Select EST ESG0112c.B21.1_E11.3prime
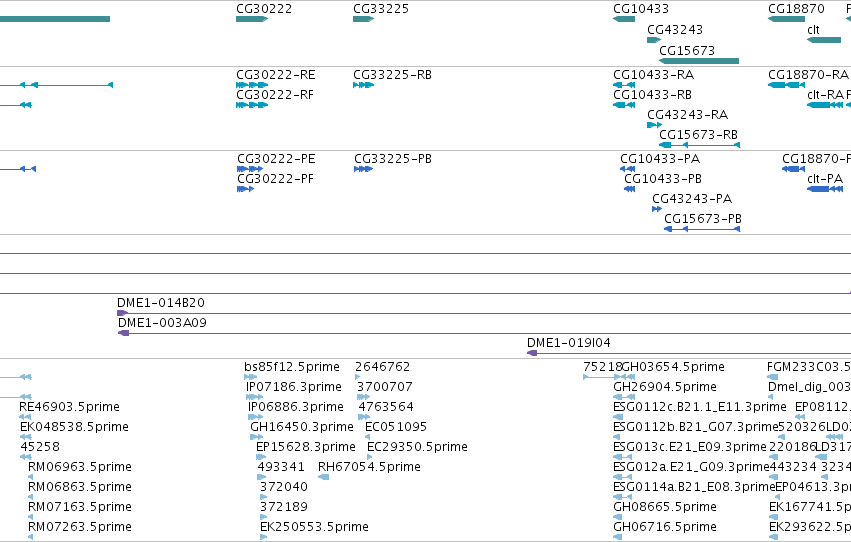This screenshot has height=542, width=851. pyautogui.click(x=700, y=407)
